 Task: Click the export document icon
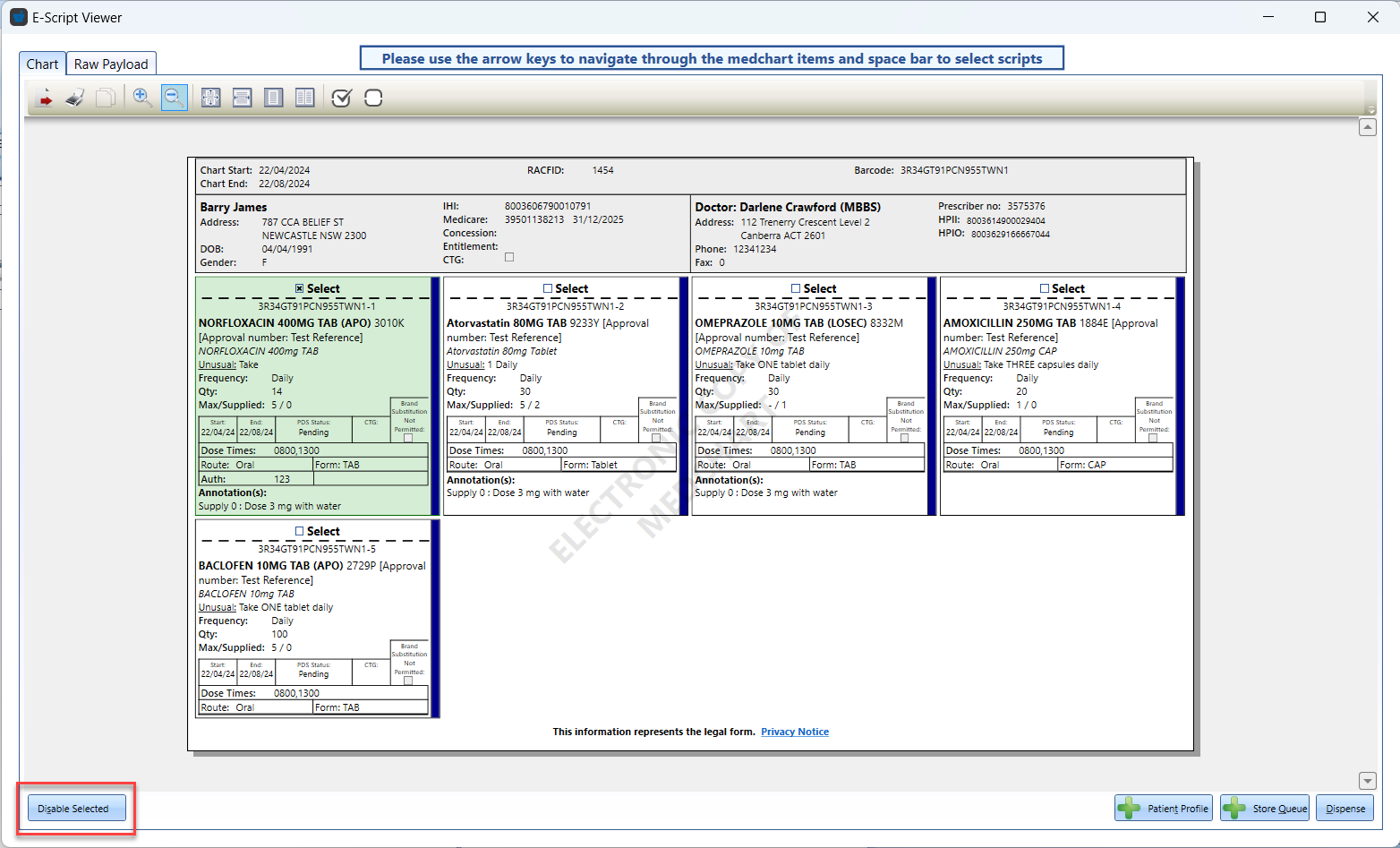pos(44,98)
